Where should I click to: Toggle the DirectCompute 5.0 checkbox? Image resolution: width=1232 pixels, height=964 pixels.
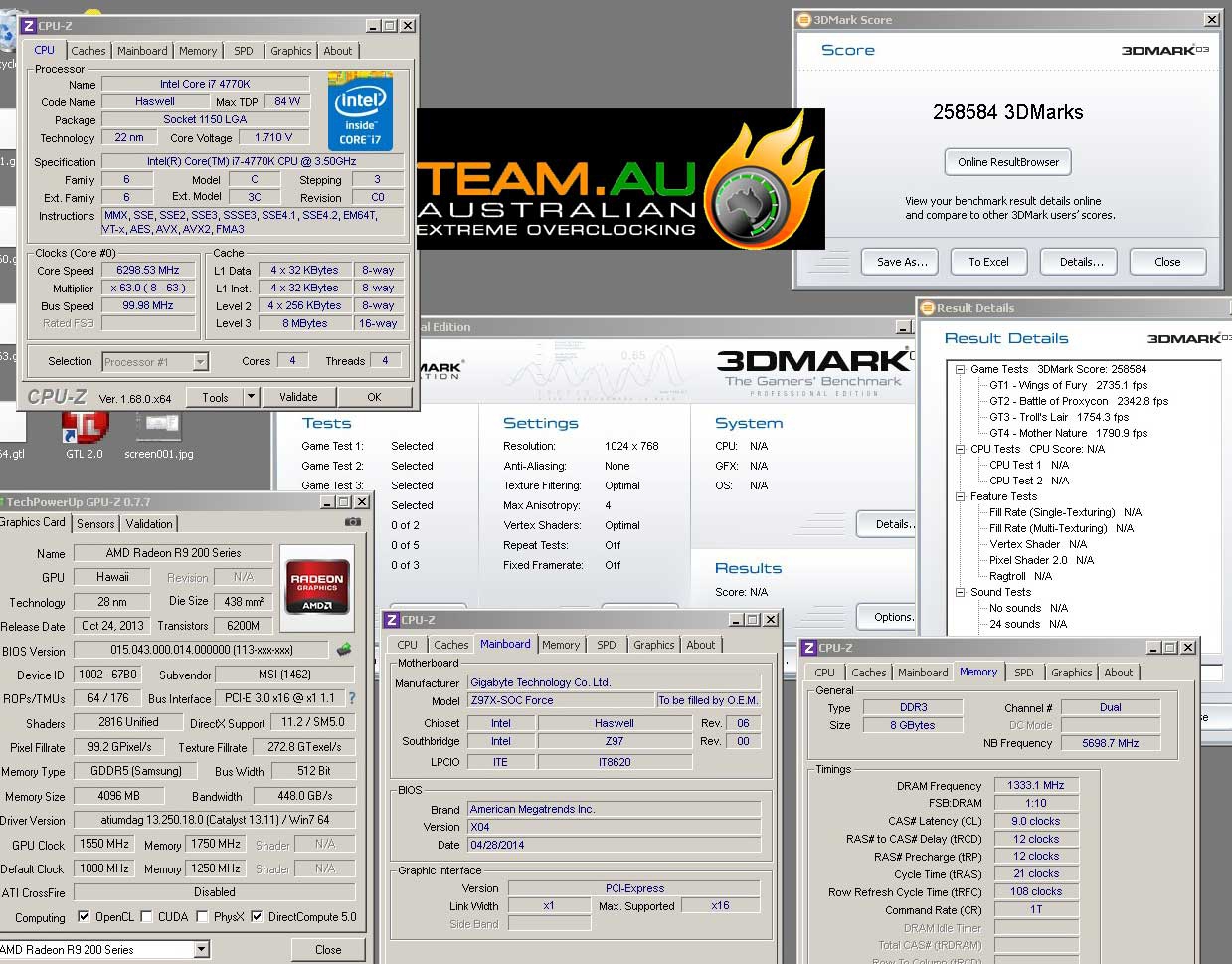point(257,917)
